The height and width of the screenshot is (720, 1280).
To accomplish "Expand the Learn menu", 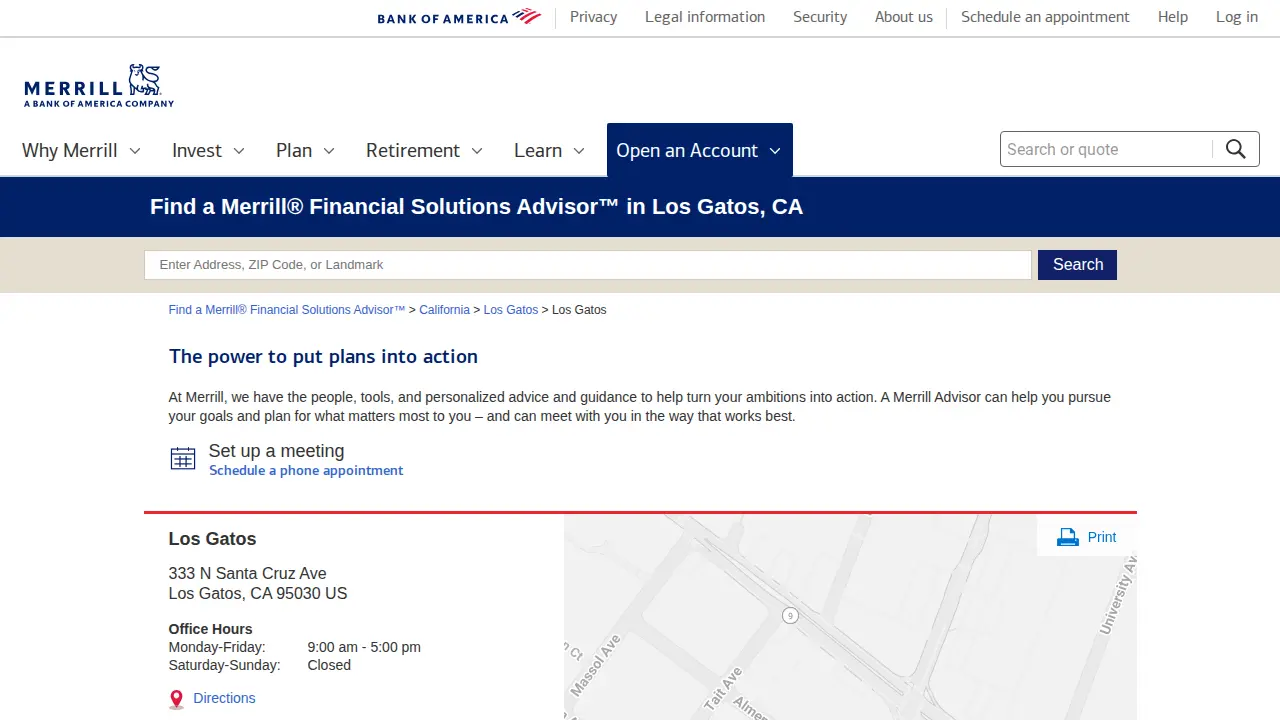I will click(549, 150).
